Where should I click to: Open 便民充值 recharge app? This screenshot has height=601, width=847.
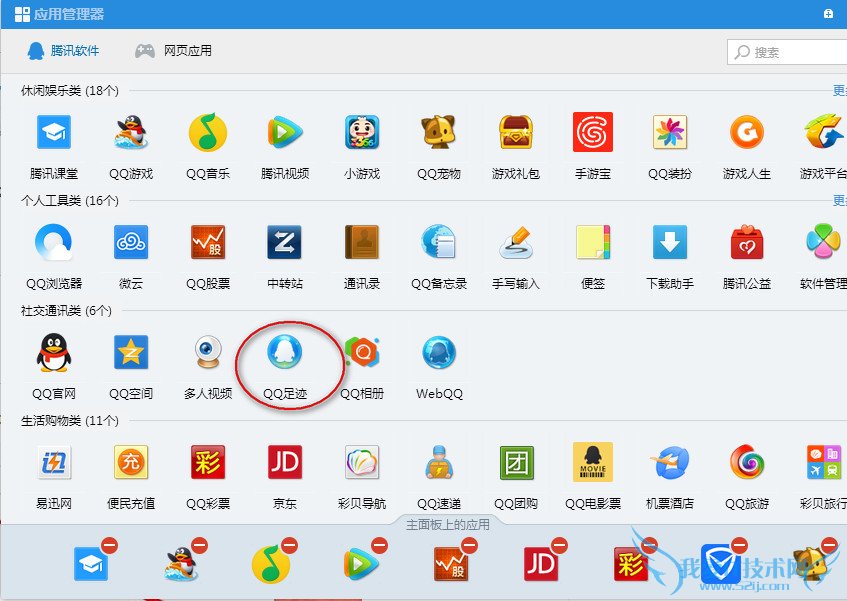[x=131, y=463]
